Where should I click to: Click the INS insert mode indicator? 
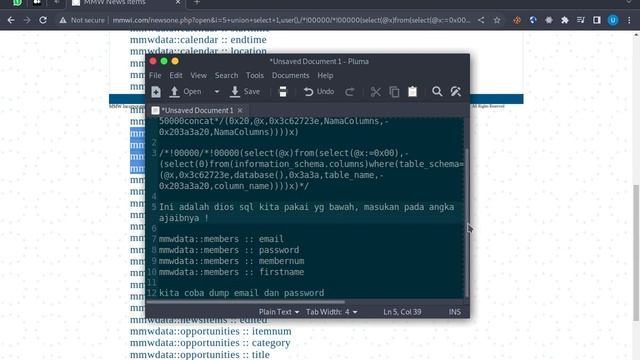(x=455, y=312)
